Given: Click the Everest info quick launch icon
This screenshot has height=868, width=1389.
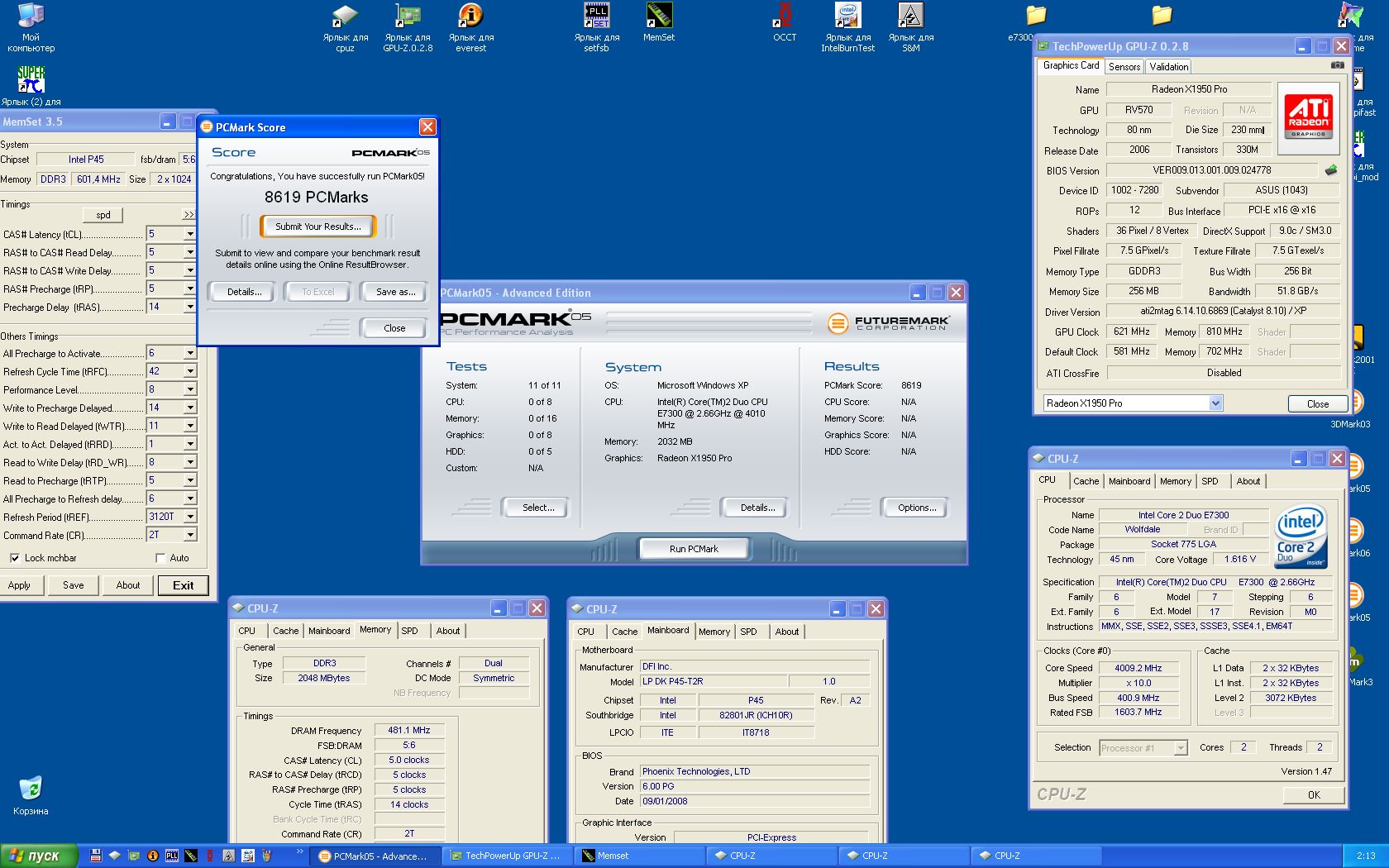Looking at the screenshot, I should pyautogui.click(x=152, y=856).
